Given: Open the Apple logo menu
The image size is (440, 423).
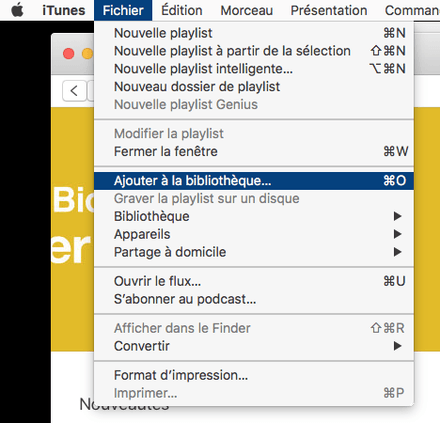Looking at the screenshot, I should [x=17, y=10].
